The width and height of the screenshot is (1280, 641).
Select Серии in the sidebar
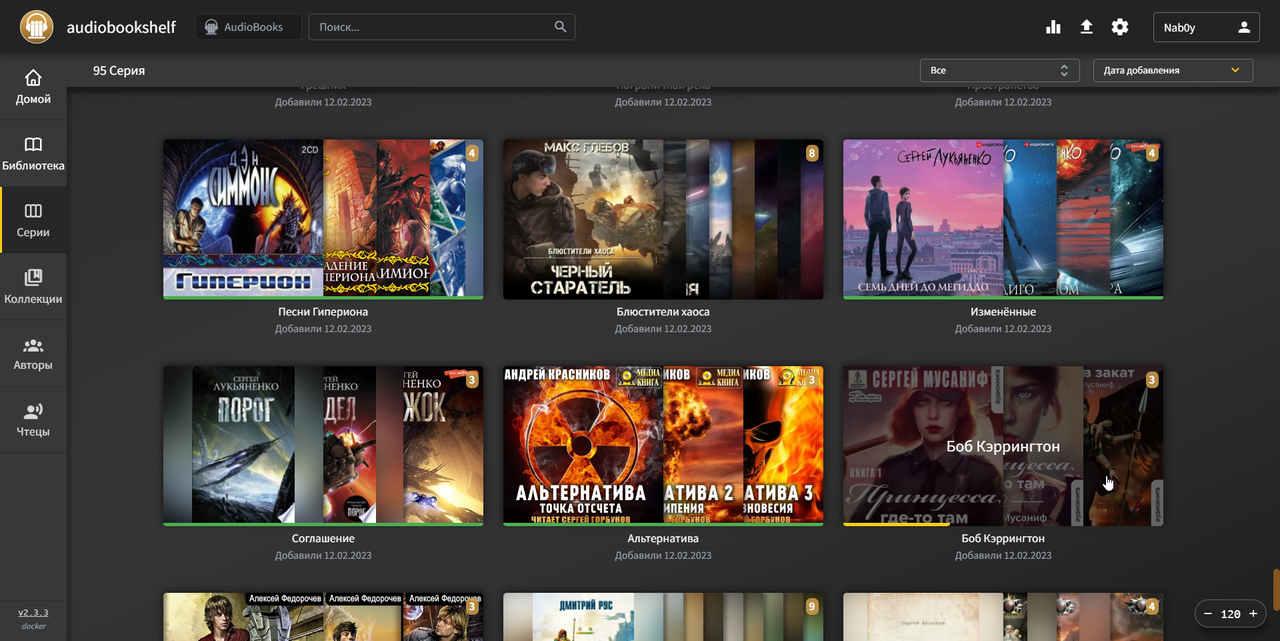coord(33,220)
